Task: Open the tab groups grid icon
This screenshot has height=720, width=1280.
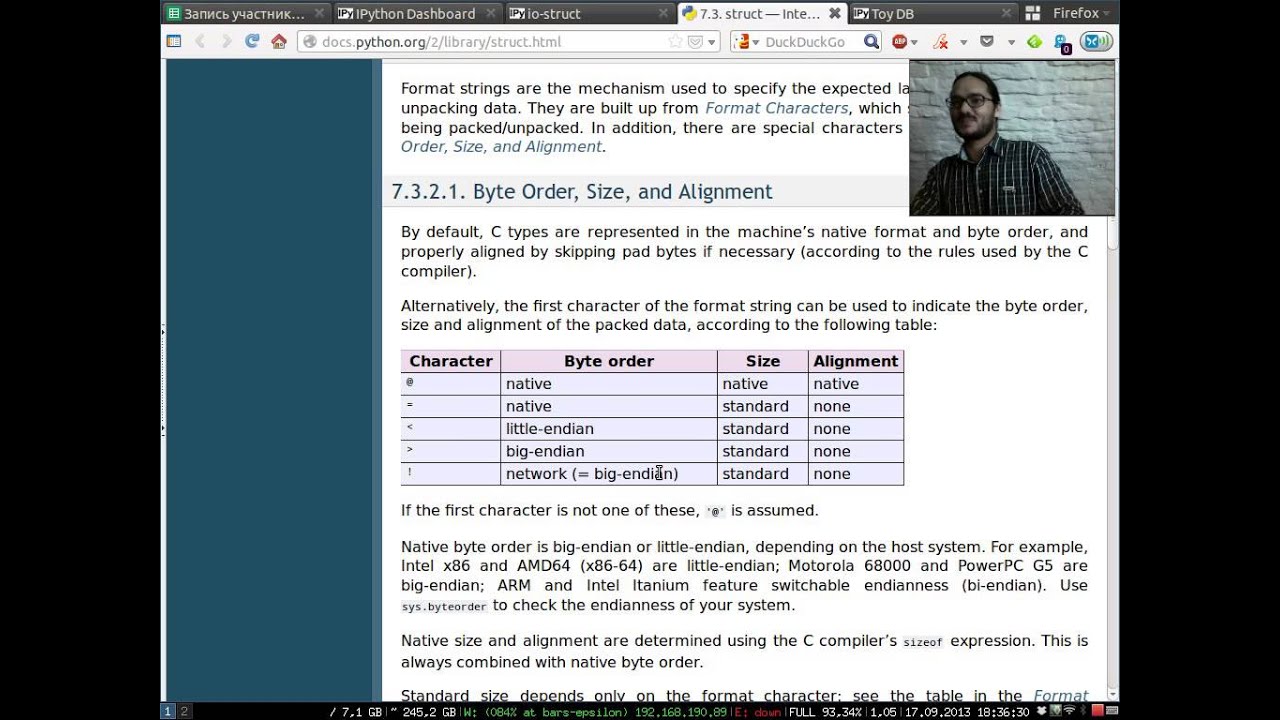Action: (1032, 14)
